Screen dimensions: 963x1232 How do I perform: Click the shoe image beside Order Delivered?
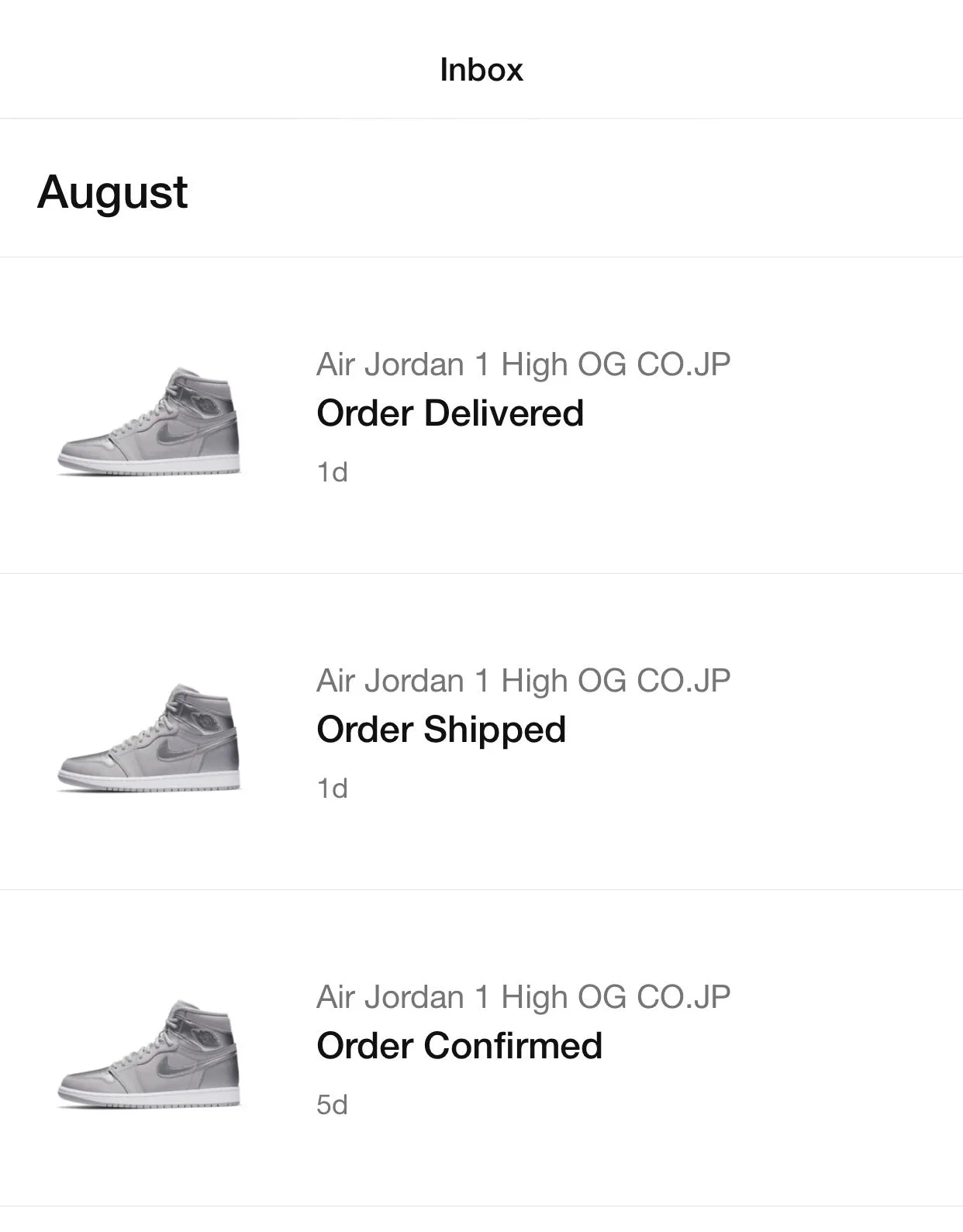(x=149, y=422)
